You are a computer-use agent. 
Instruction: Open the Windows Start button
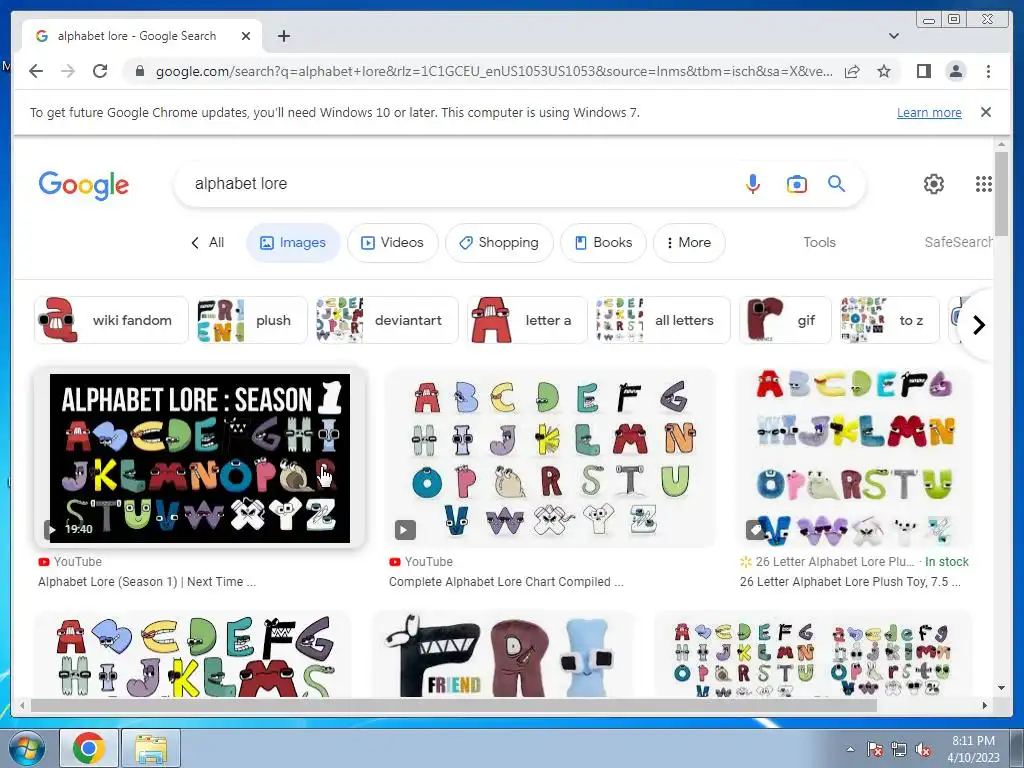[x=26, y=748]
